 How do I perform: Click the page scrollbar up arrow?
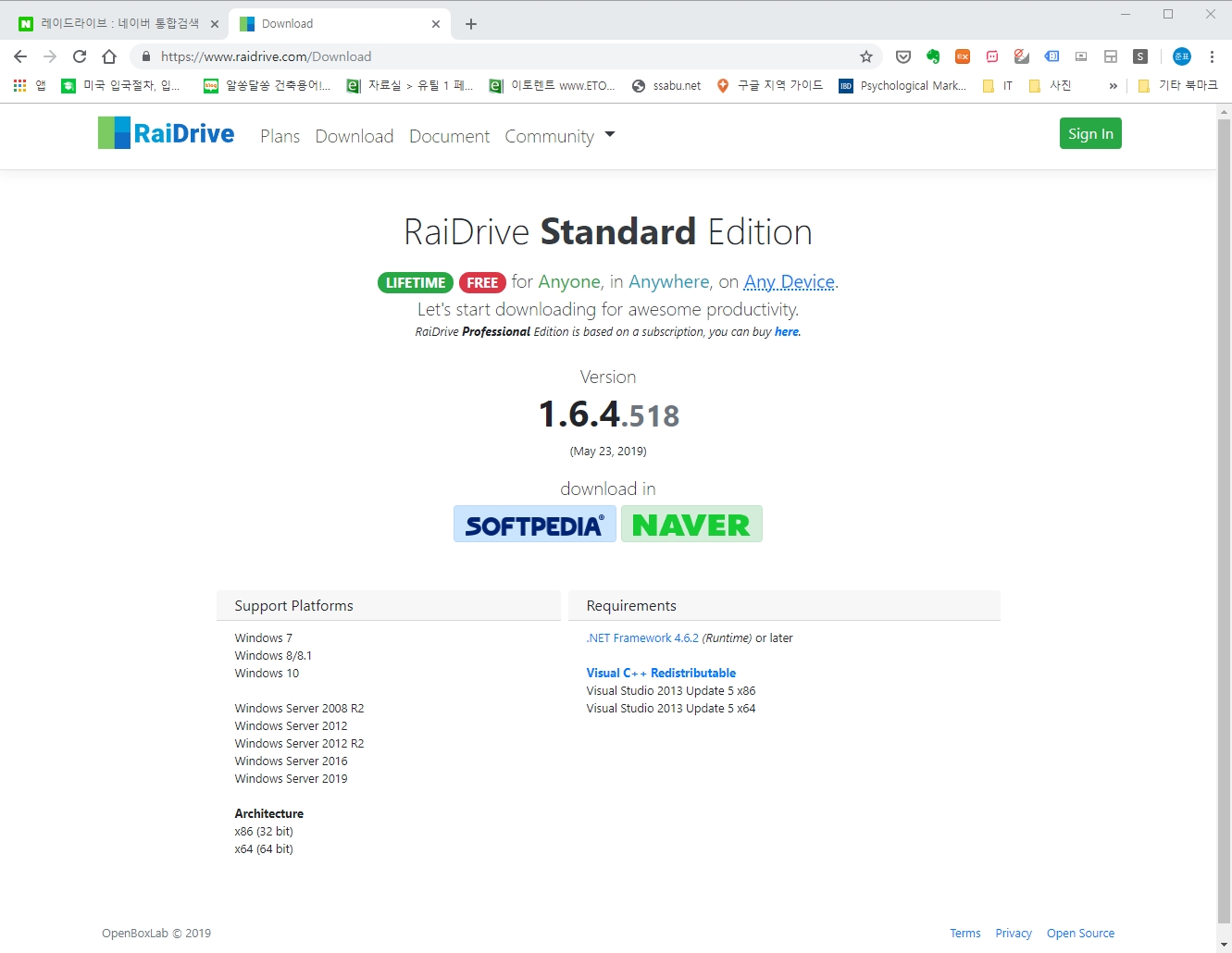(x=1225, y=112)
